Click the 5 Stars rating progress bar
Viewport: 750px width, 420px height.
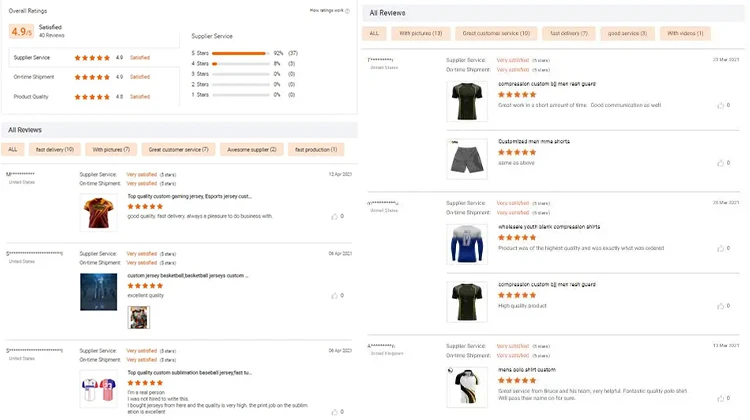click(240, 53)
